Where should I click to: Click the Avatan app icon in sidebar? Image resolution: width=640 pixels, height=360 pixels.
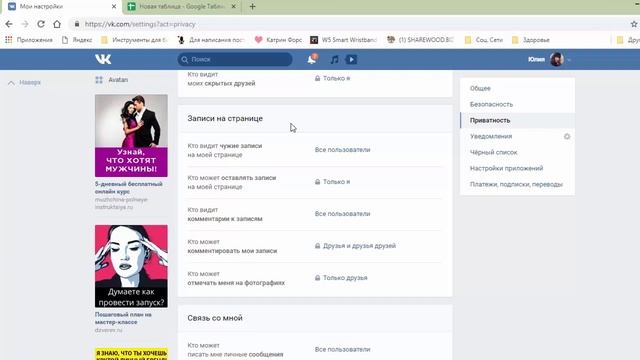tap(99, 80)
